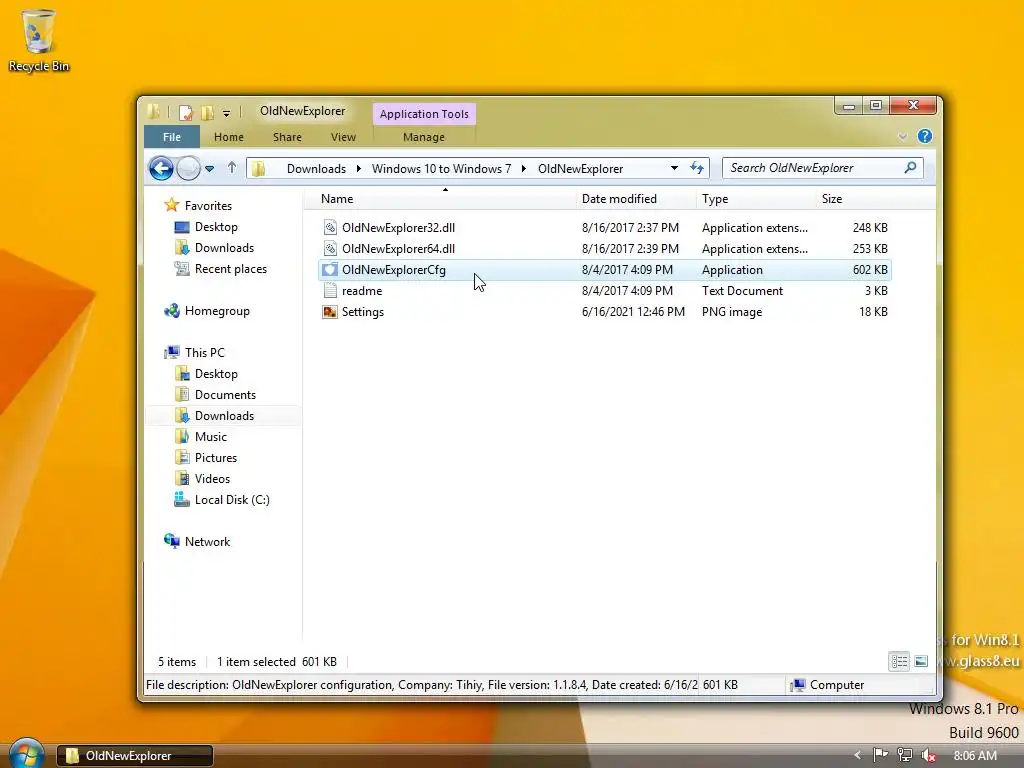Go up one folder level arrow

coord(232,168)
